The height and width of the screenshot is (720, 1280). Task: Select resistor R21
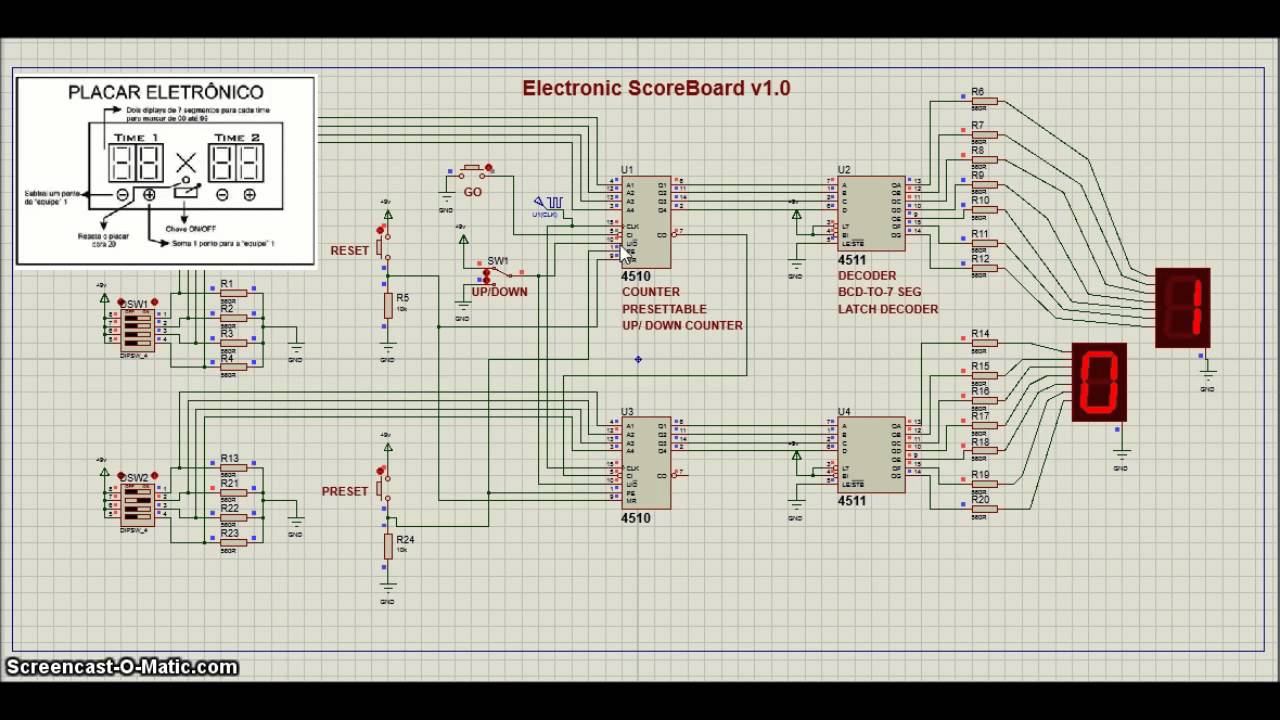(x=233, y=492)
